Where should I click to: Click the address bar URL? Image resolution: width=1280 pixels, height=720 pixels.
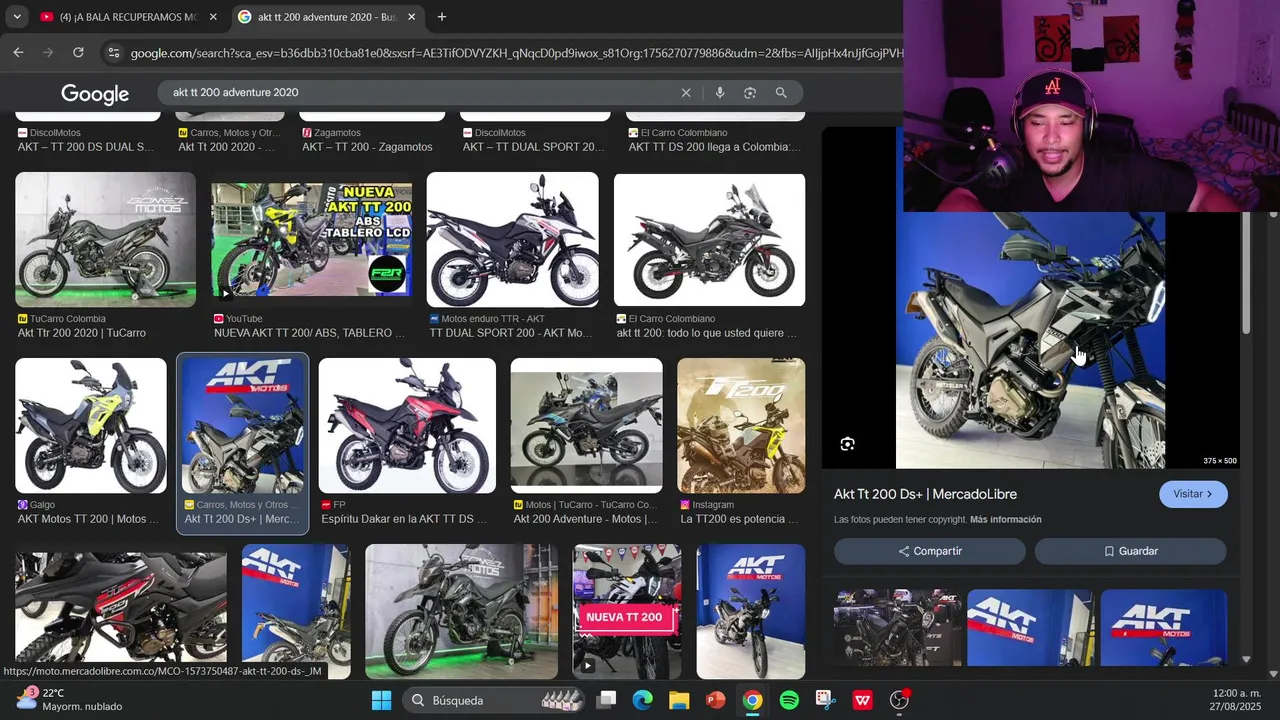tap(515, 53)
